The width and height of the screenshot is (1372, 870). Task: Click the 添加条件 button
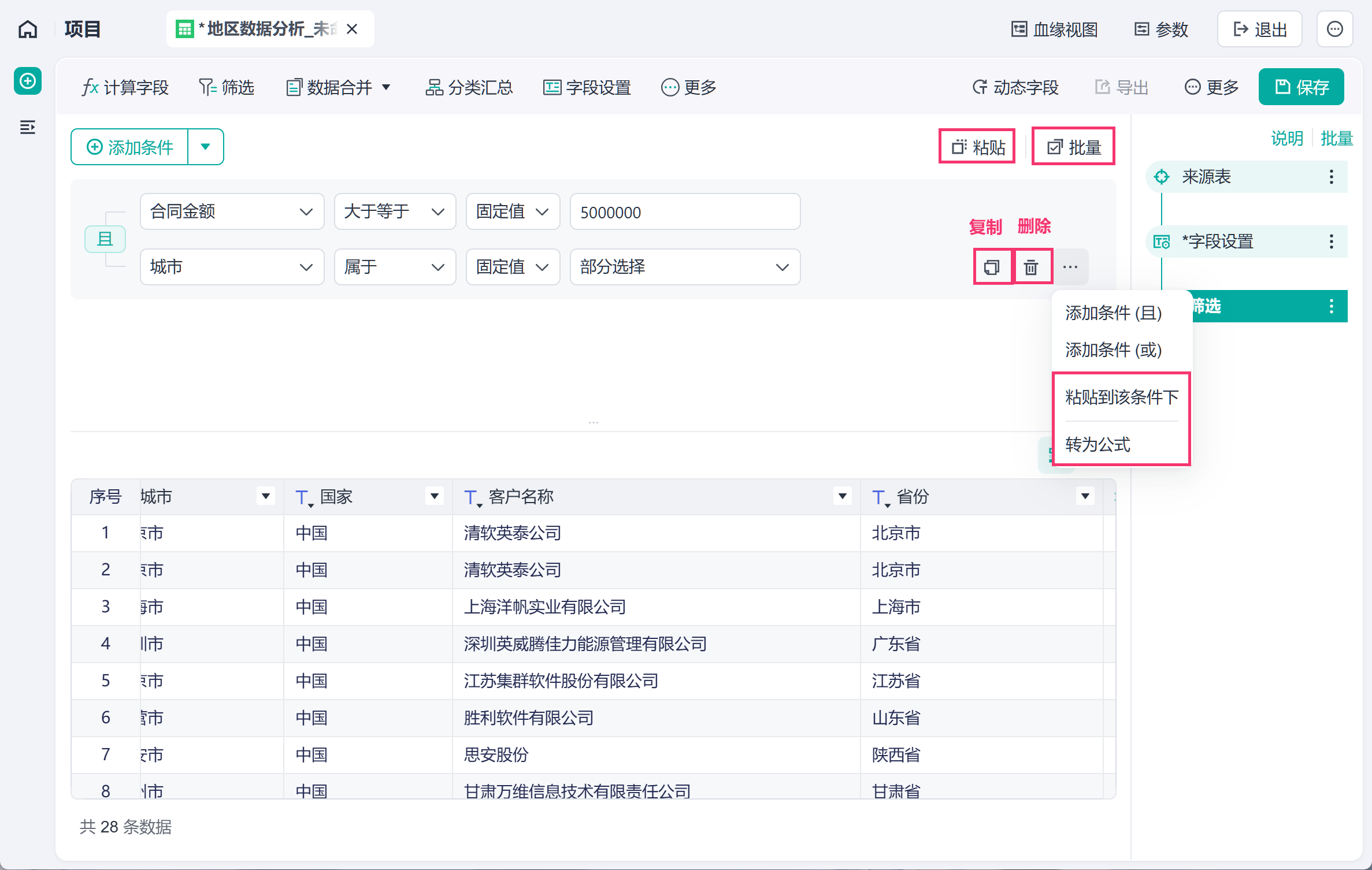(x=130, y=147)
